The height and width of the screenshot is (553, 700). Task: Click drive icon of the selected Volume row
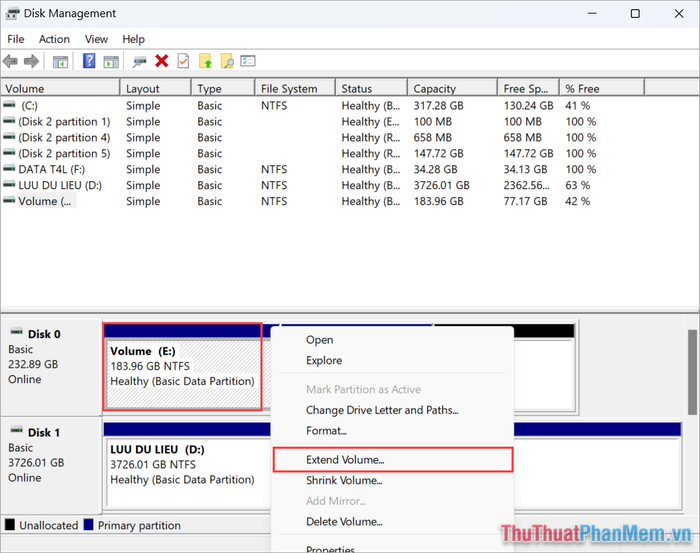coord(9,201)
